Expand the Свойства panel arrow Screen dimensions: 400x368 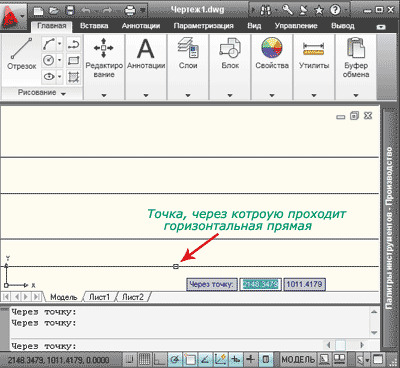[272, 95]
